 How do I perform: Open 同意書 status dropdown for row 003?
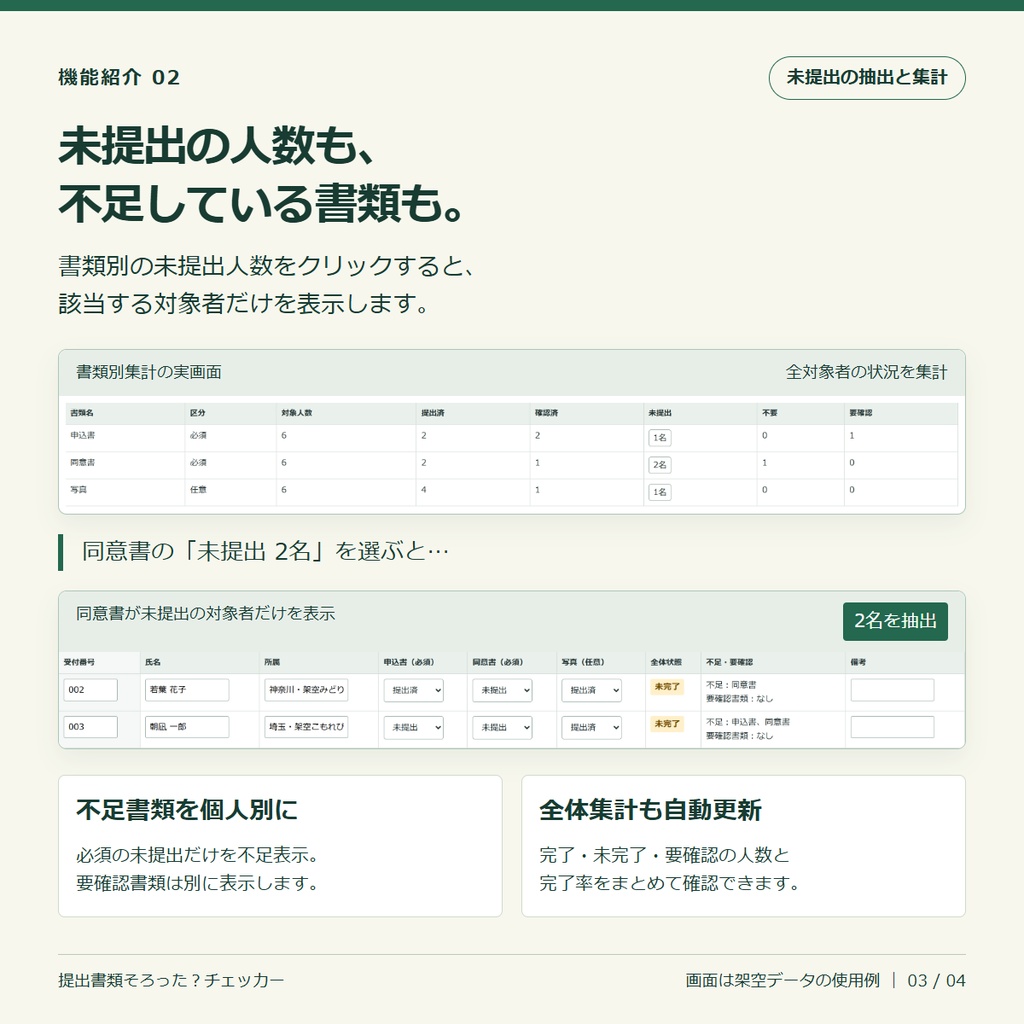point(502,728)
